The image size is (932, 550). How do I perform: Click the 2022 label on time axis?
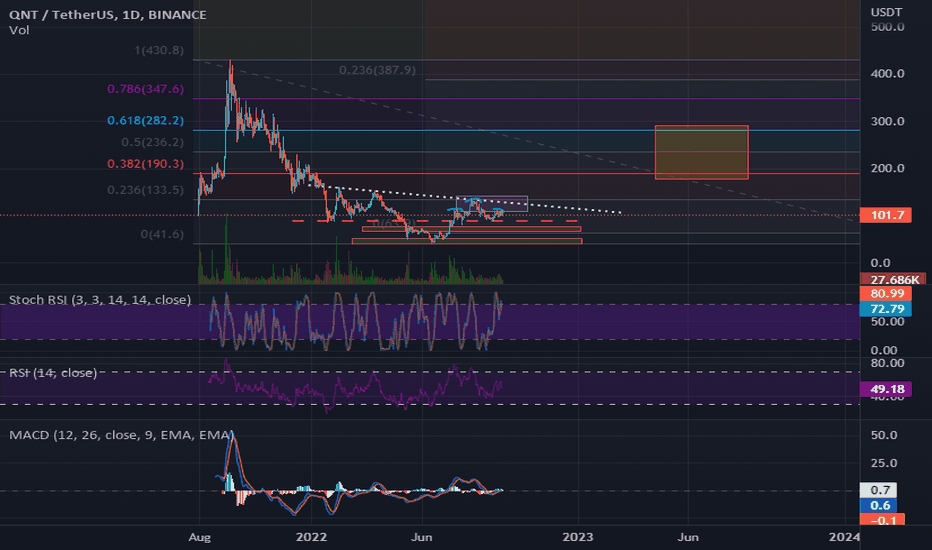pyautogui.click(x=311, y=537)
